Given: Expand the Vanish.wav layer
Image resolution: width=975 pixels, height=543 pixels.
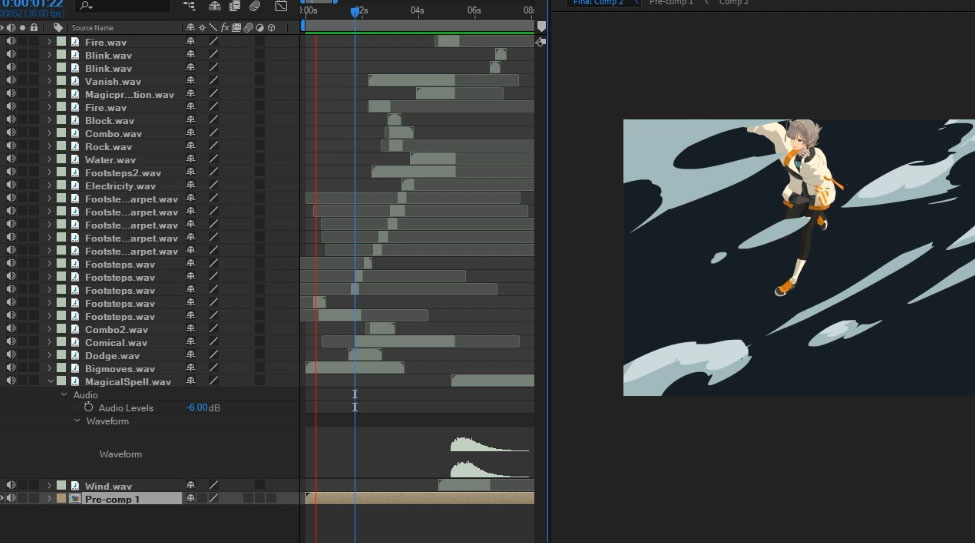Looking at the screenshot, I should pos(49,81).
